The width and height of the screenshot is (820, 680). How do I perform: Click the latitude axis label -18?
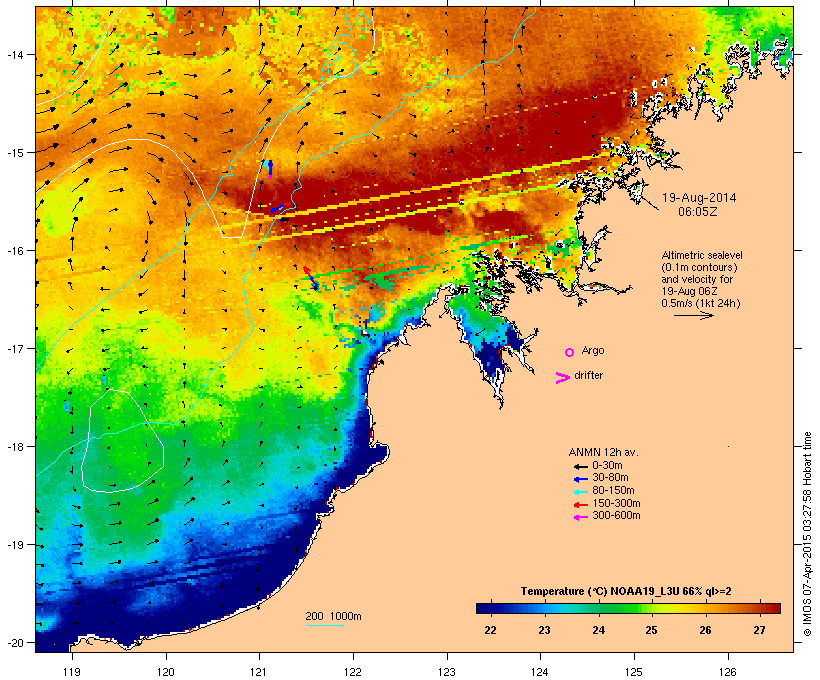[x=15, y=447]
